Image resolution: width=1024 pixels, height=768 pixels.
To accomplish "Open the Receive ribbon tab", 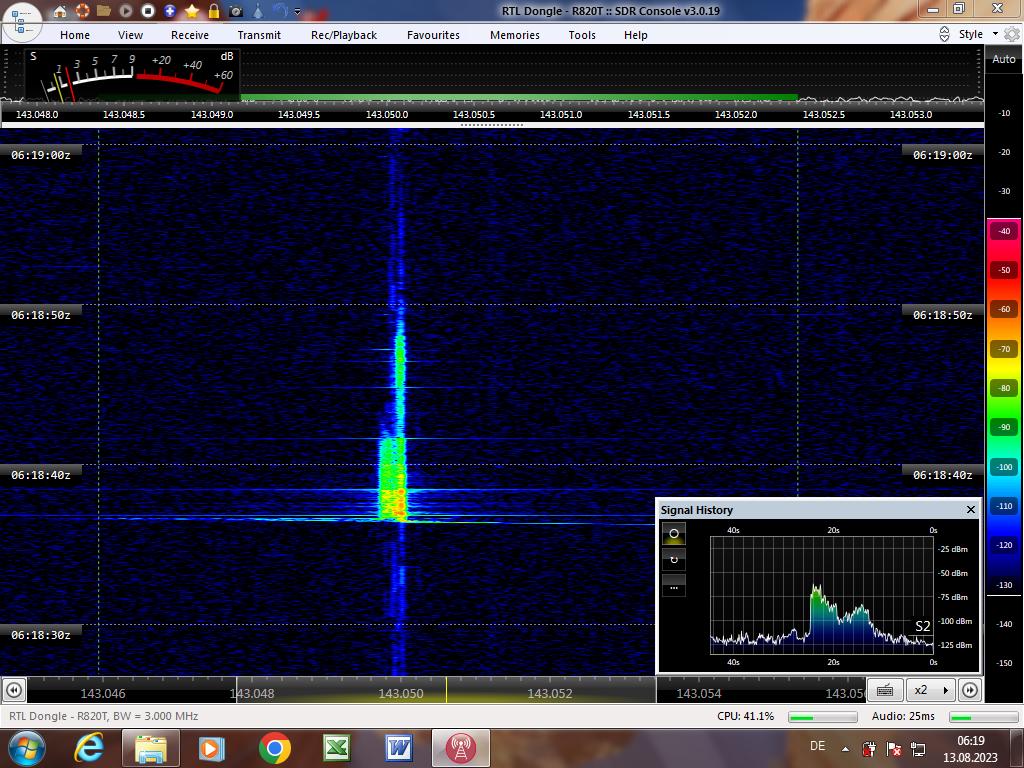I will pyautogui.click(x=190, y=35).
